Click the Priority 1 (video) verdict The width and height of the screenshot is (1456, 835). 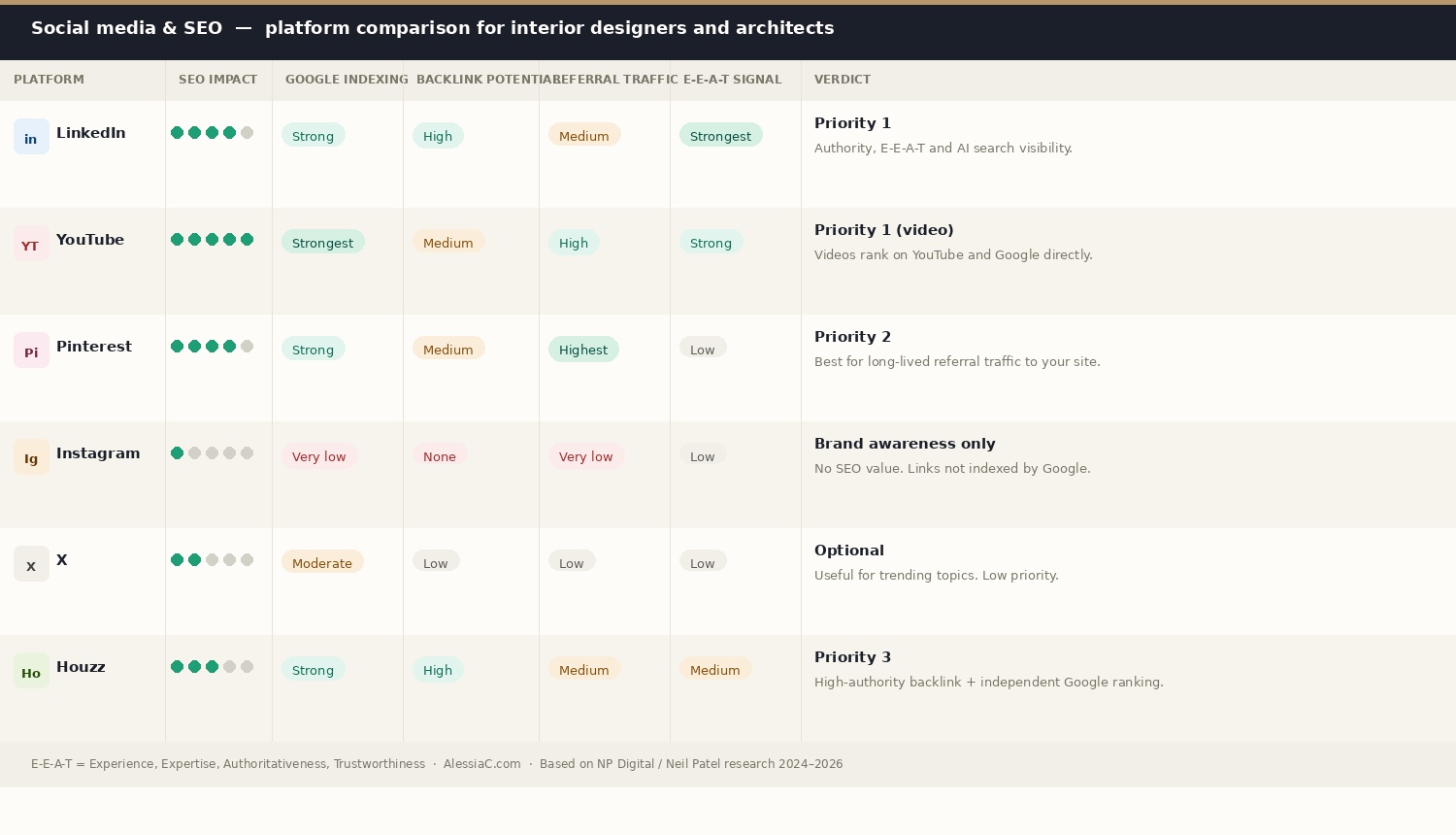884,230
